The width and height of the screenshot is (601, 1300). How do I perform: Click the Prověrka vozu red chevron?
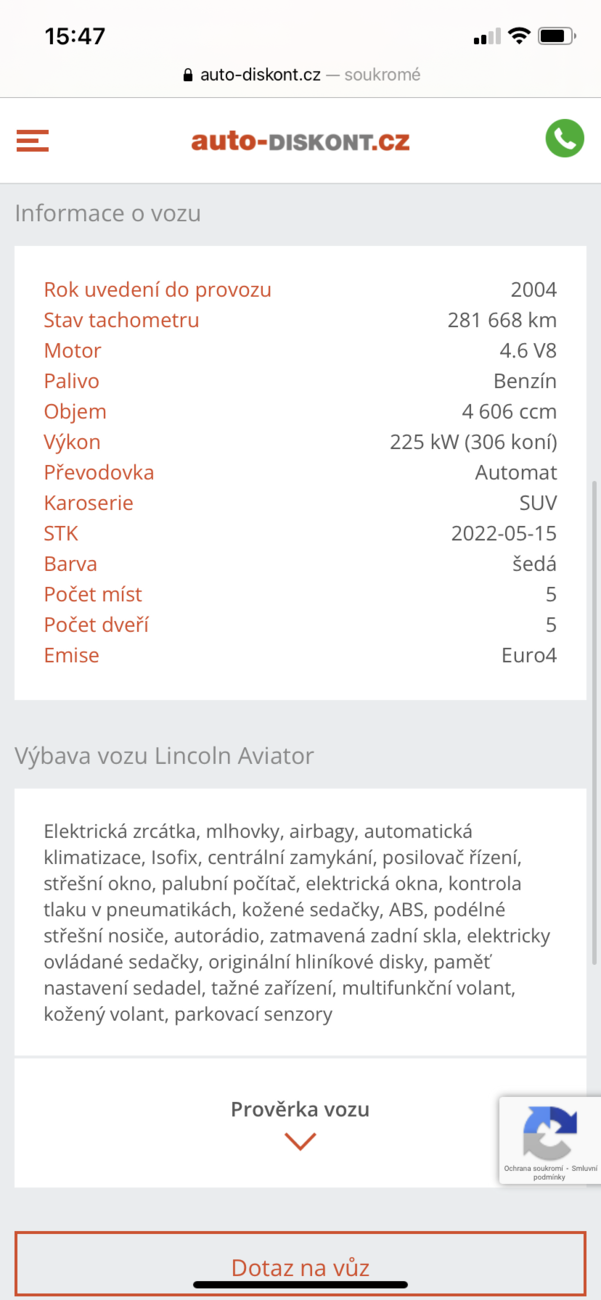[x=300, y=1141]
